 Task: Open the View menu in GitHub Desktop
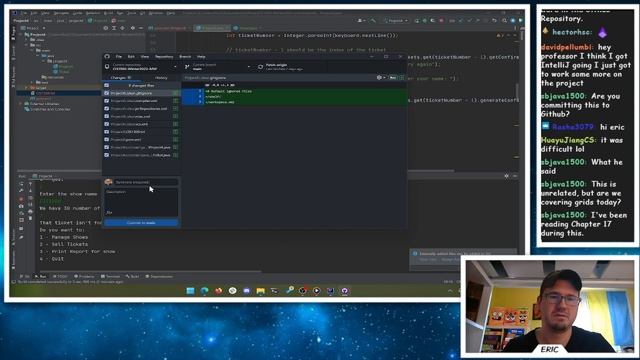tap(144, 57)
